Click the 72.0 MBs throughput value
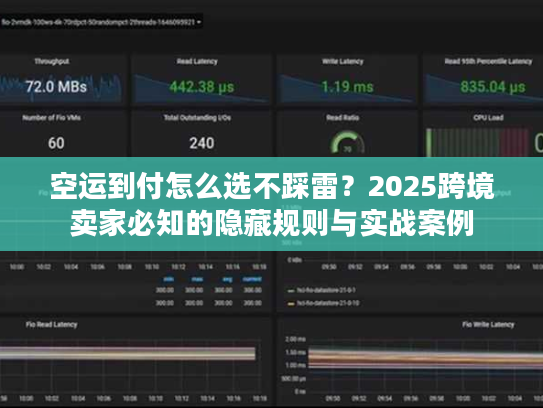The width and height of the screenshot is (543, 408). point(56,87)
